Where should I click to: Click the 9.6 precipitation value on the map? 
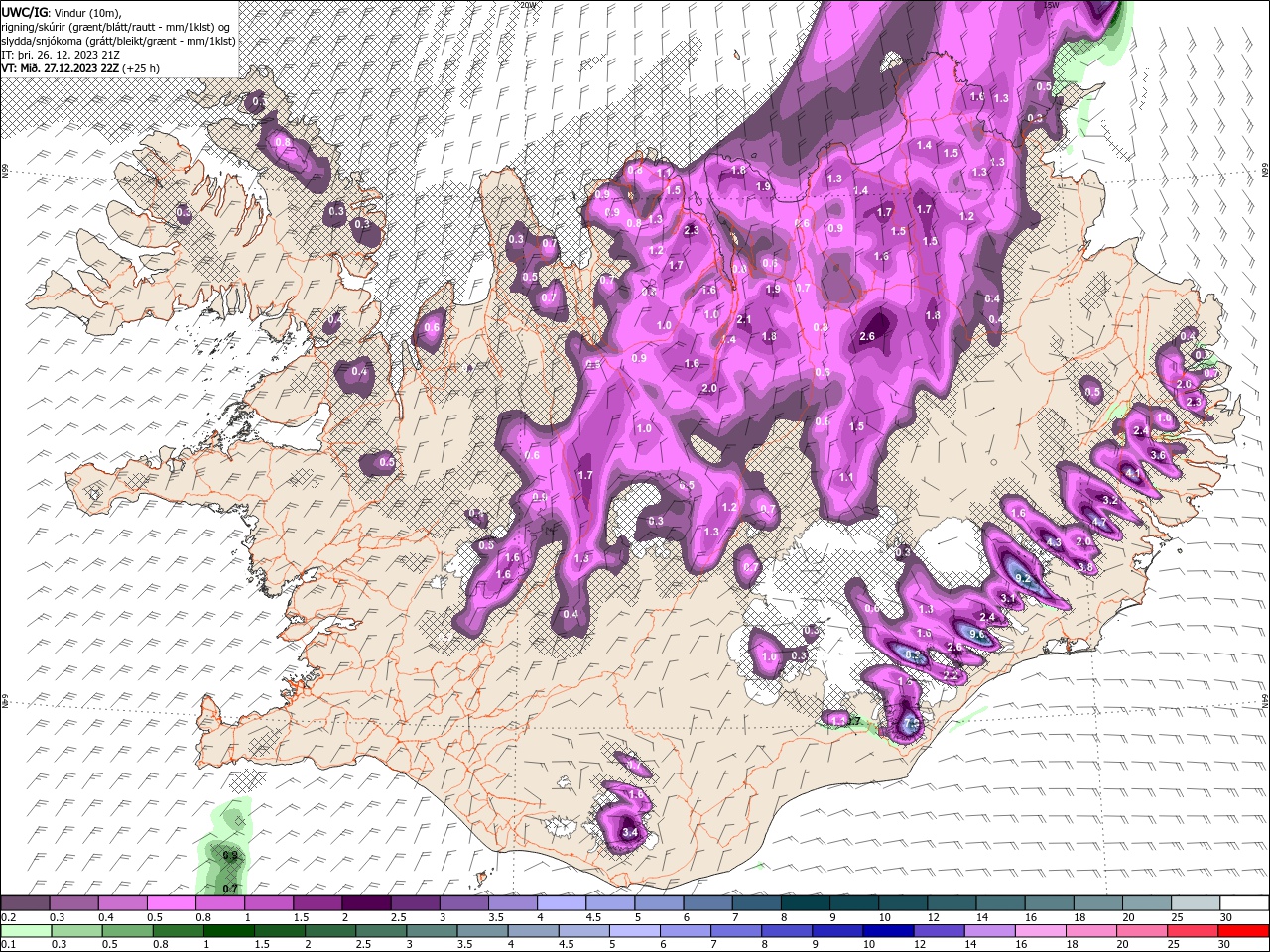tap(976, 634)
